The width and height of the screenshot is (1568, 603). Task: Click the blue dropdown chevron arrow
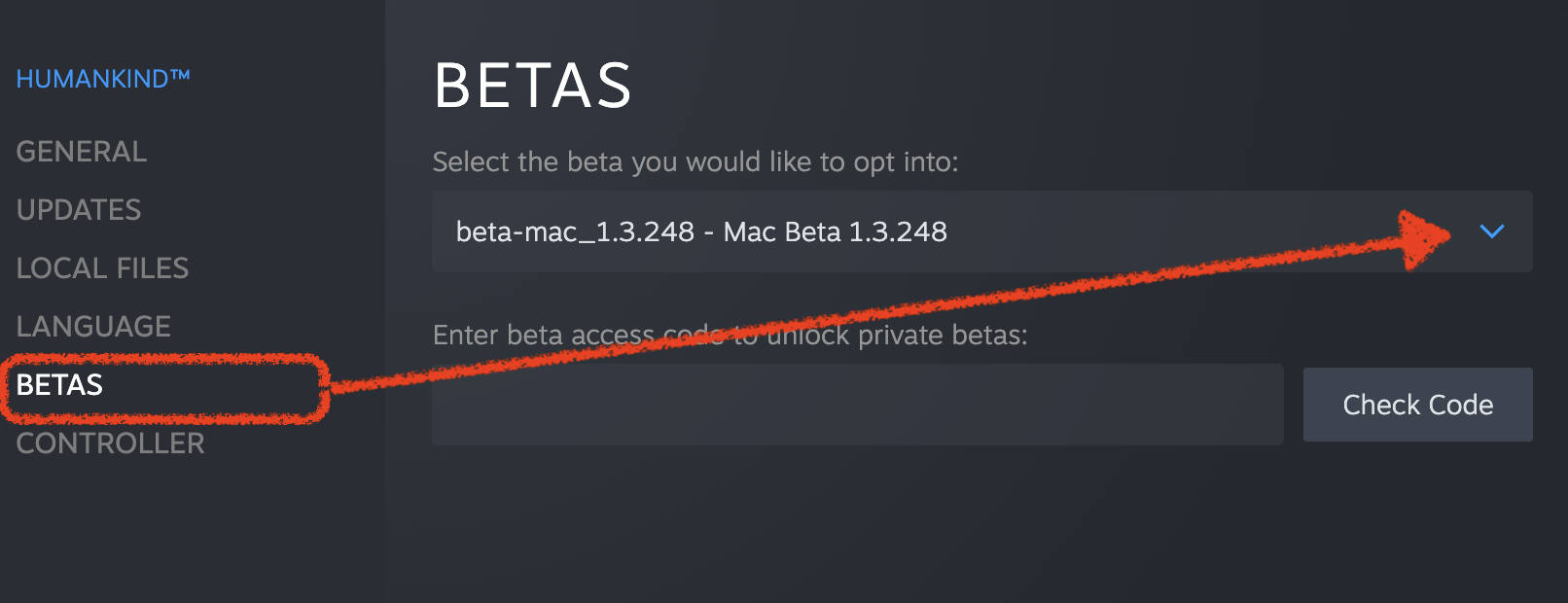(1491, 231)
